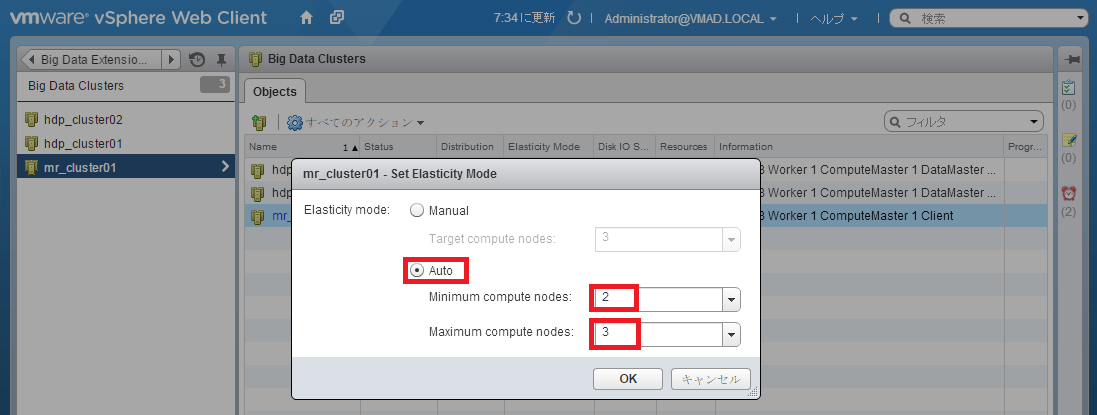This screenshot has width=1097, height=415.
Task: Refresh the vSphere Web Client view
Action: [574, 19]
